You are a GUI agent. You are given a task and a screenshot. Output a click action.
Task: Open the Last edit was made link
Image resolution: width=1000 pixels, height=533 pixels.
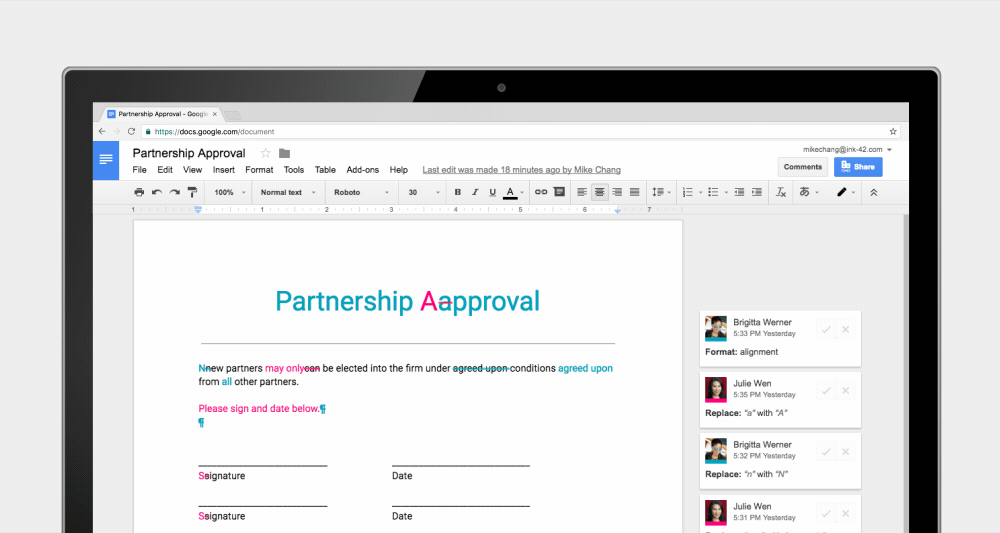click(x=522, y=170)
